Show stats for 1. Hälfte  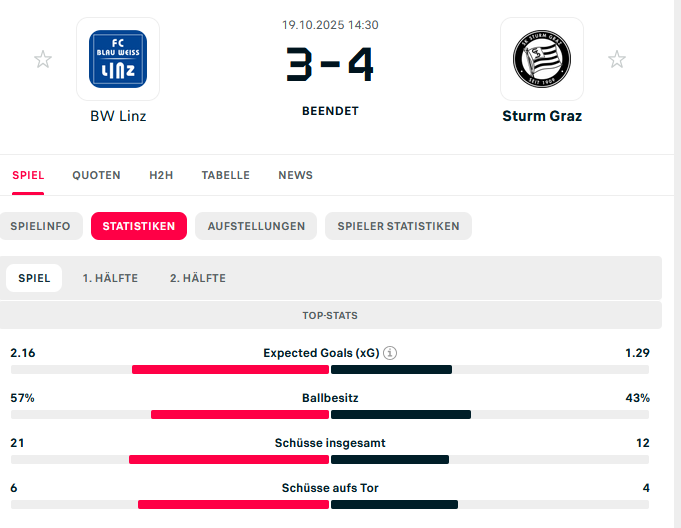[110, 278]
